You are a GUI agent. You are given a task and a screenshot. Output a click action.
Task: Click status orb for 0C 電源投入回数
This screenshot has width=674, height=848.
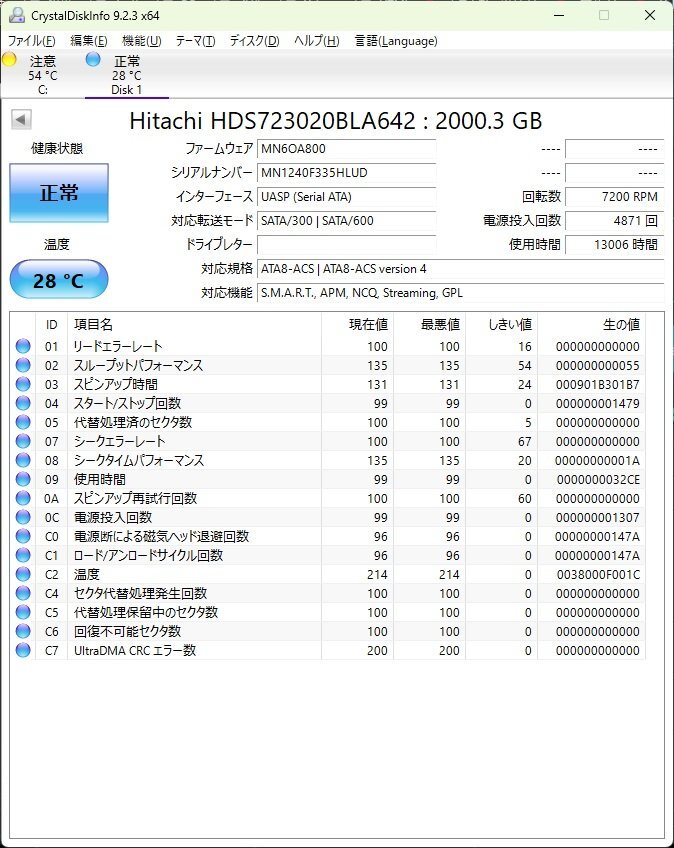(23, 517)
